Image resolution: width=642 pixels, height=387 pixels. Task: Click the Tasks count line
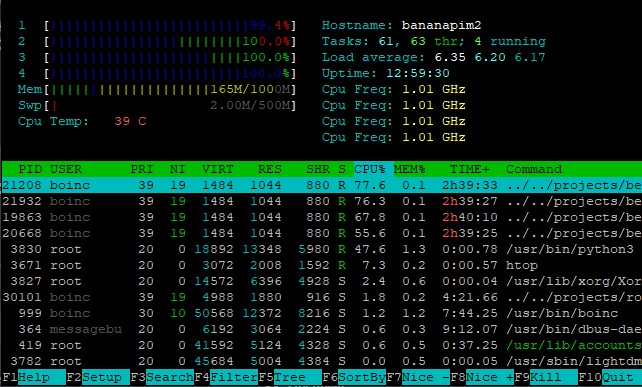pos(434,41)
